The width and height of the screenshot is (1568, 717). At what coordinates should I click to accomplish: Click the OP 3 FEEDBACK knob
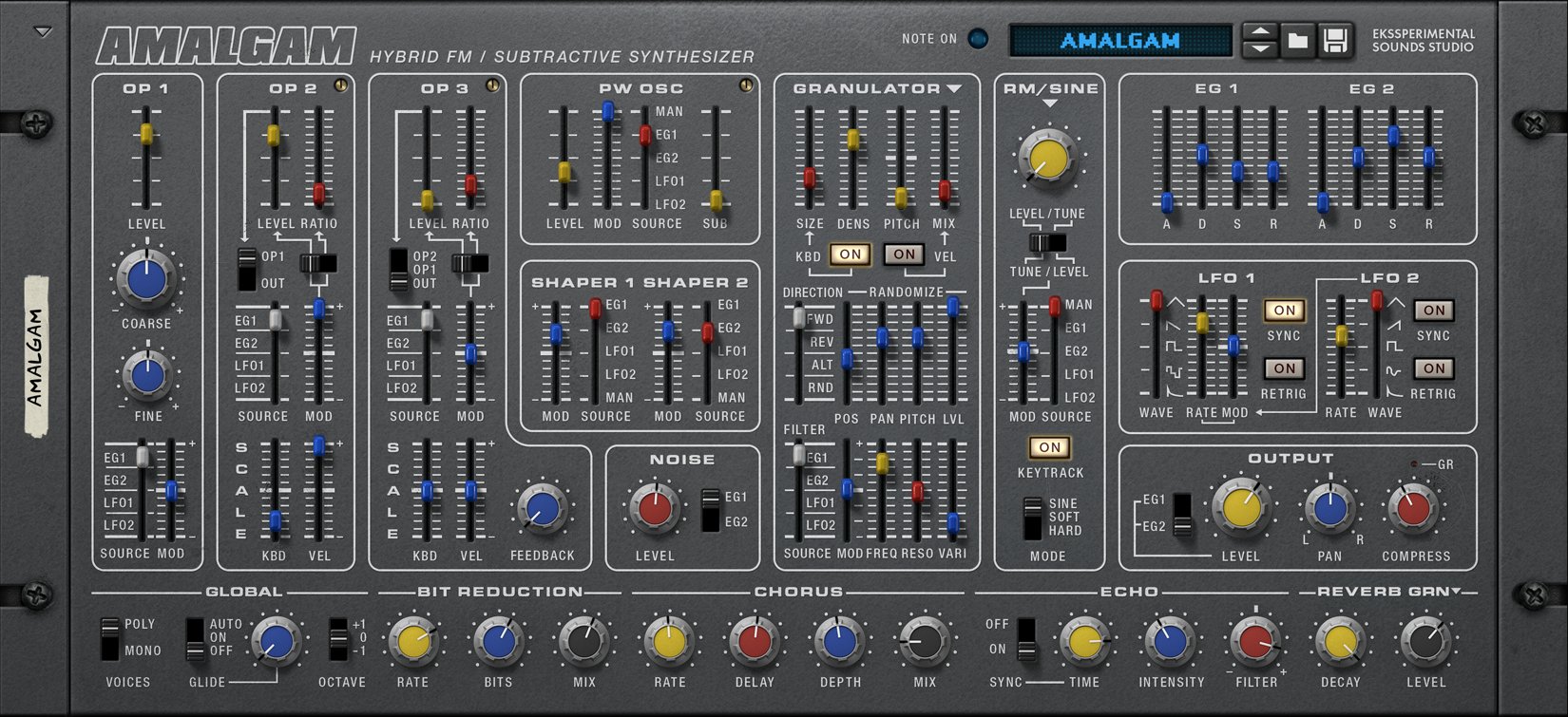point(542,508)
